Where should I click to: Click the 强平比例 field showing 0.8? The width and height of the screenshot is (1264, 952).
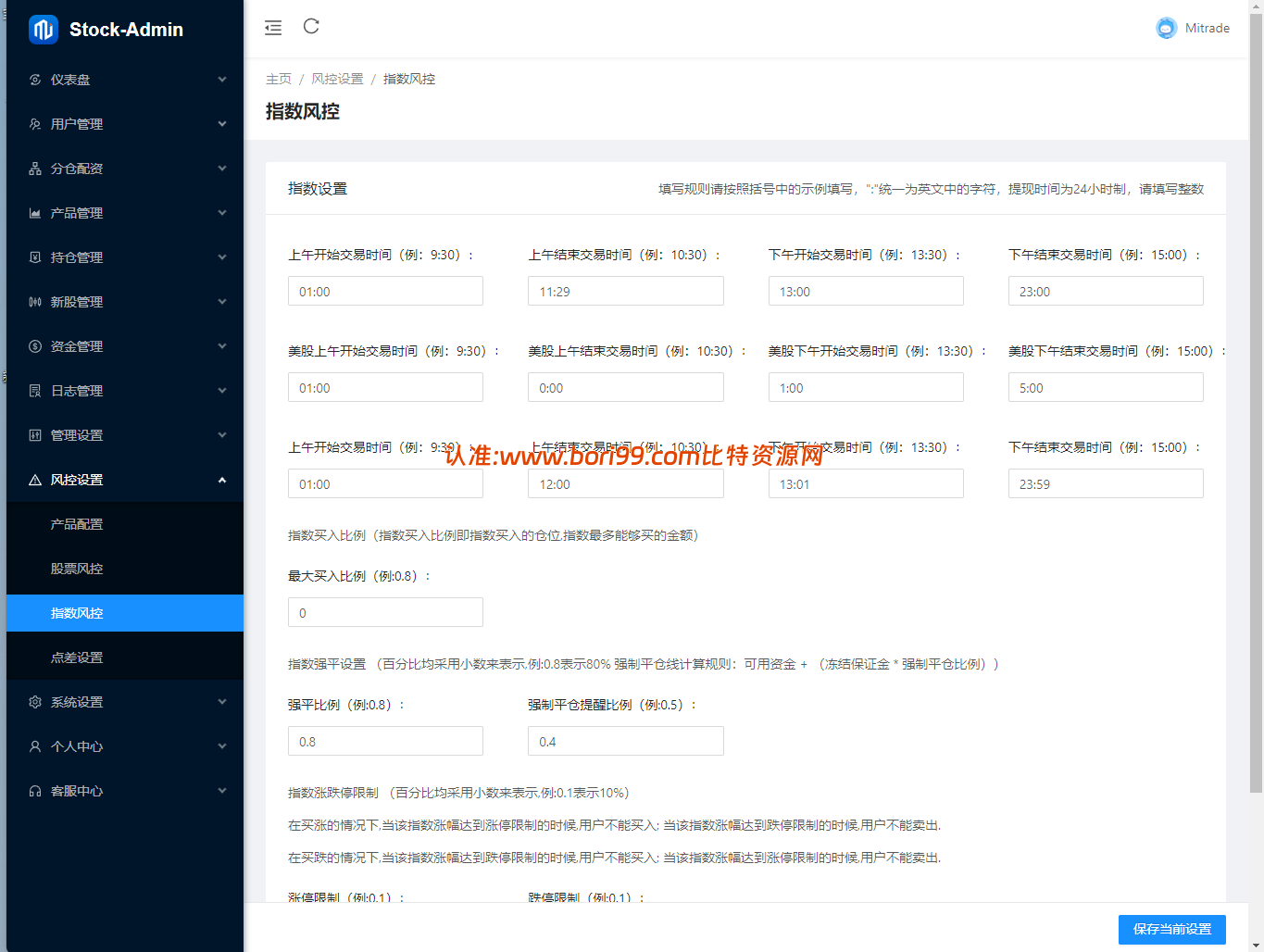pos(385,741)
